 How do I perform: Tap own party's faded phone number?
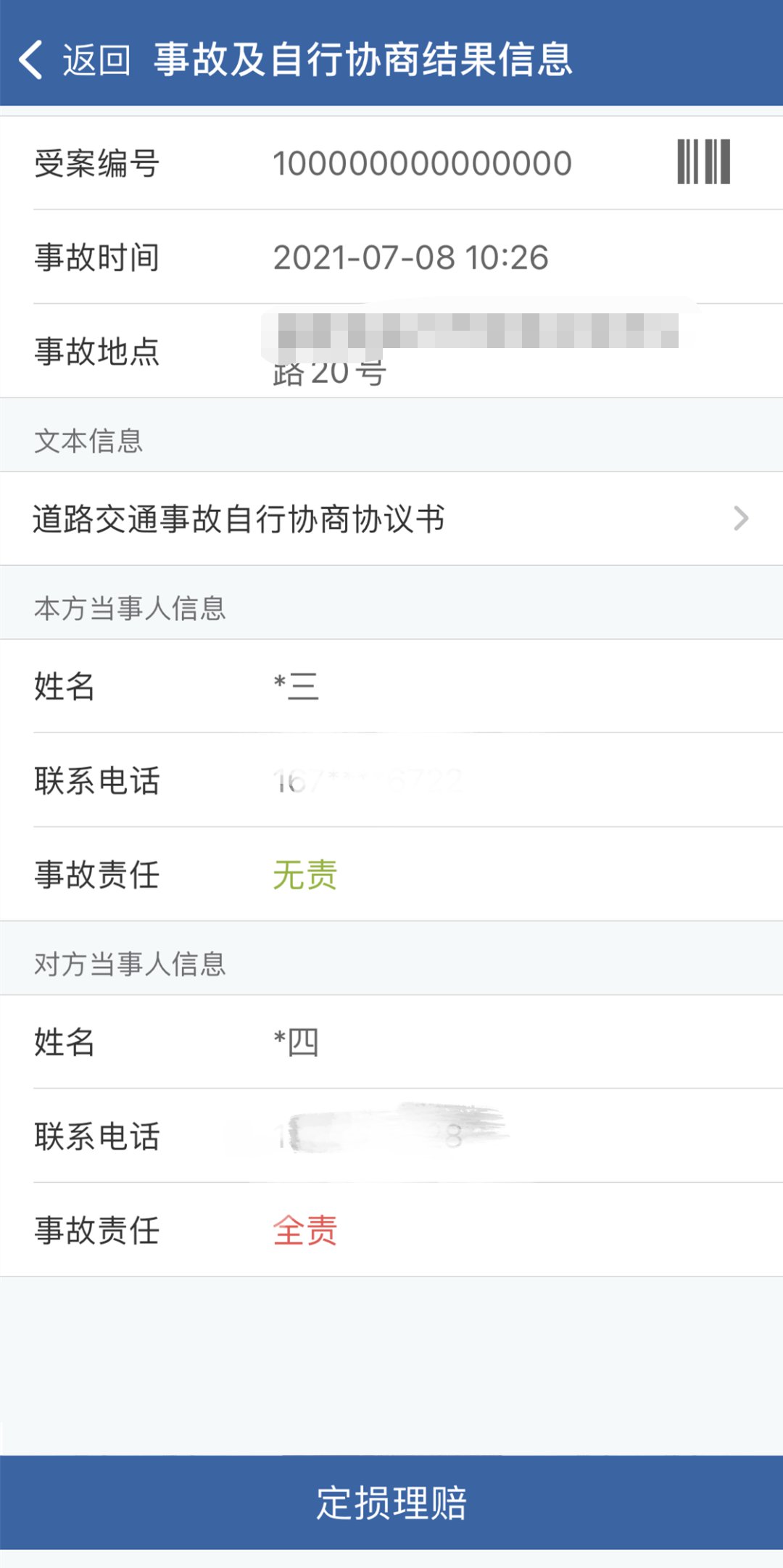pos(368,781)
